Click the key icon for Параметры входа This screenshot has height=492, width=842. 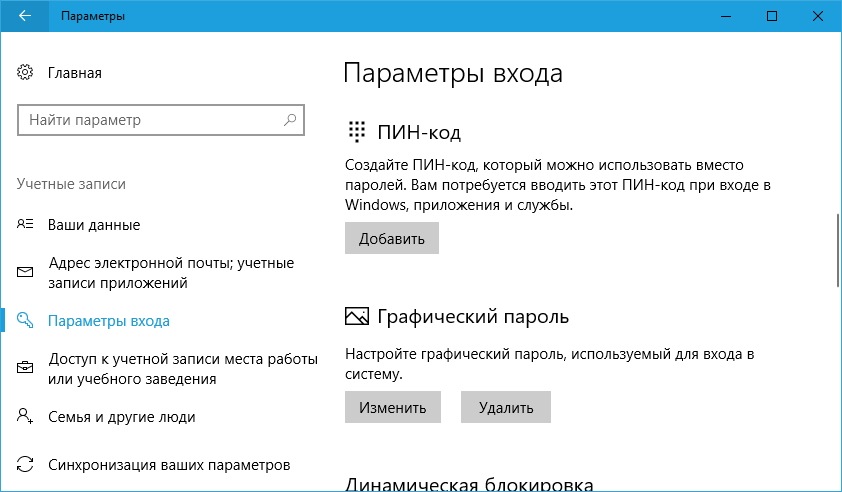25,320
